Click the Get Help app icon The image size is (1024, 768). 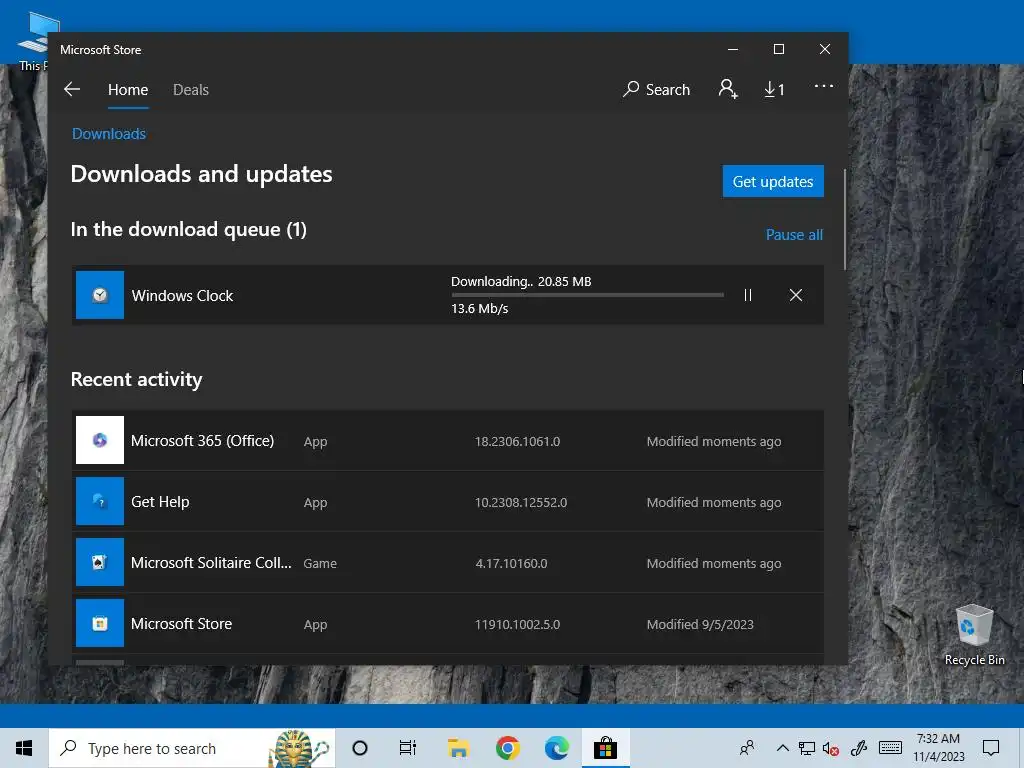point(100,501)
